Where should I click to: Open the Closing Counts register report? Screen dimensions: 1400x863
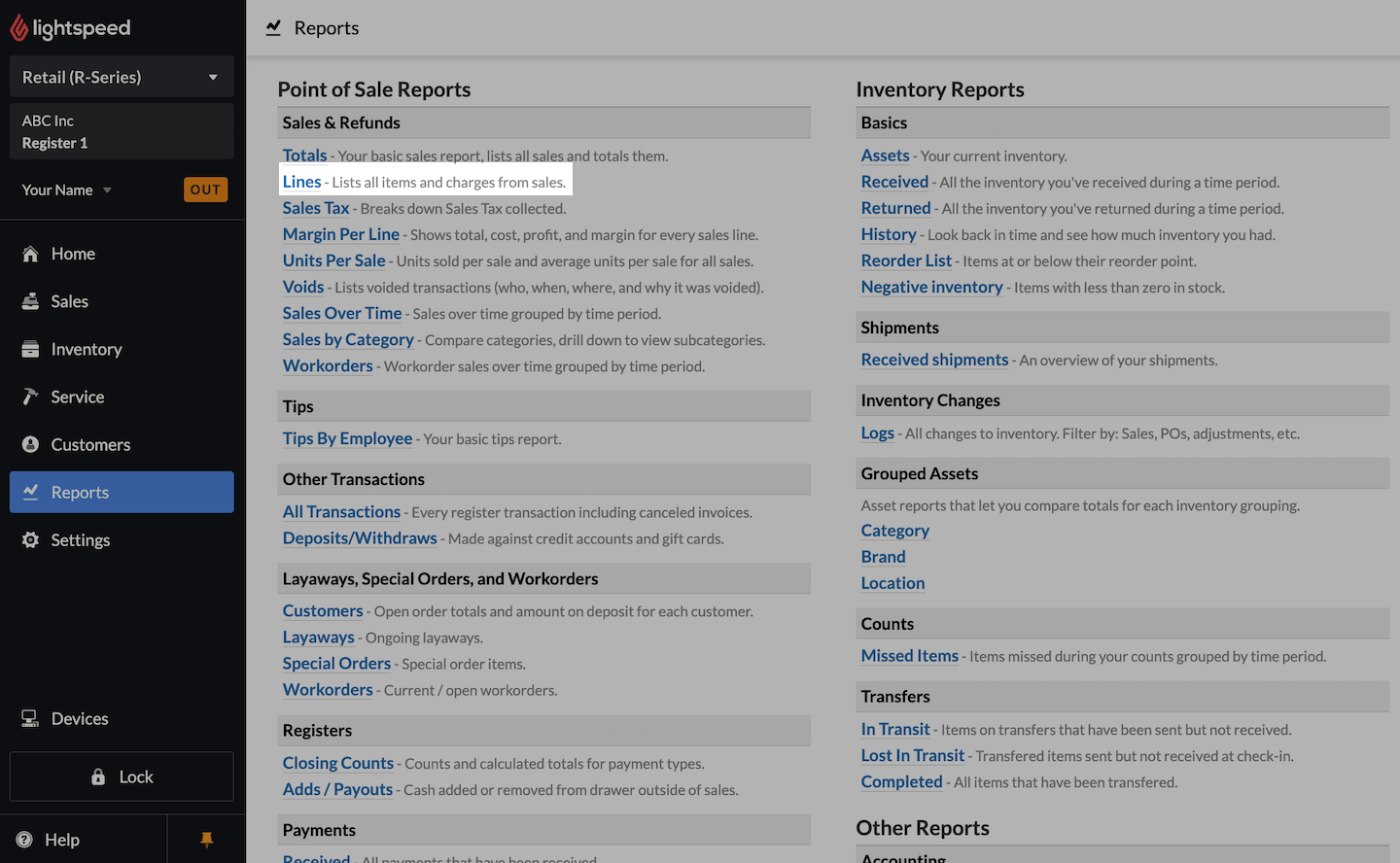pos(337,763)
